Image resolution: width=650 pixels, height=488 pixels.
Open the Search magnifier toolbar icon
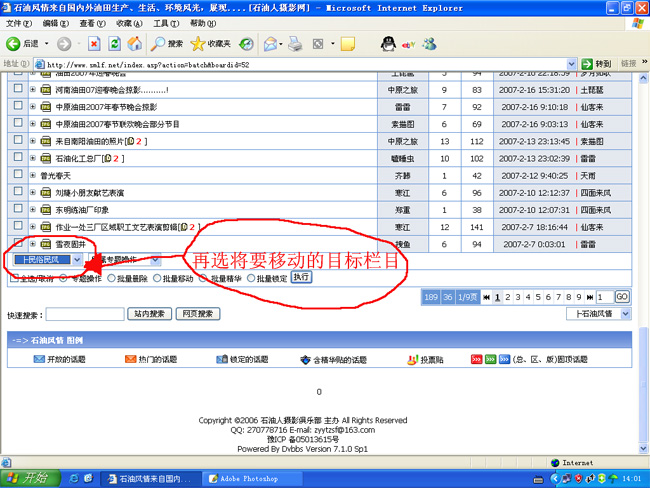pos(158,44)
